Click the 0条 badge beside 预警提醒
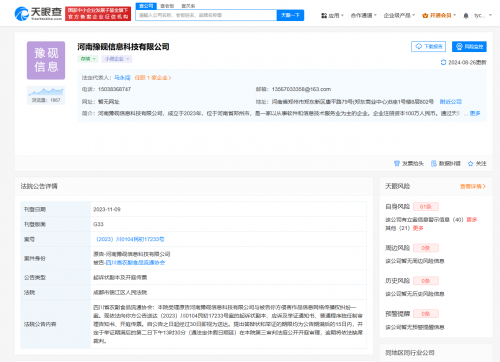Viewport: 500px width, 362px height. point(426,314)
